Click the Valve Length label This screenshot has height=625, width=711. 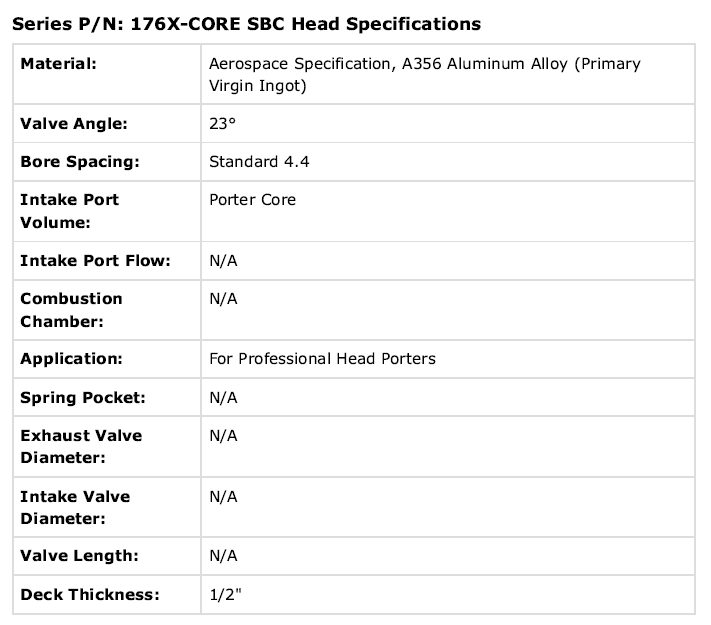(x=79, y=556)
